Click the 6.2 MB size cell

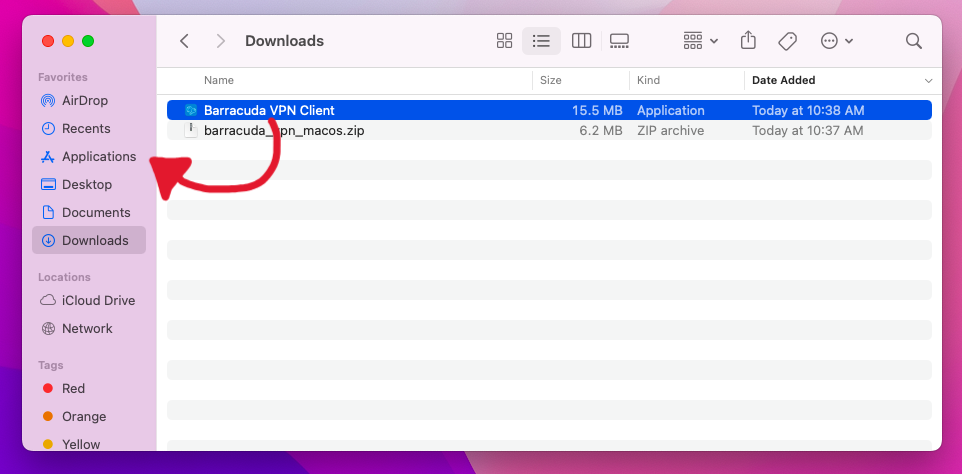coord(601,131)
